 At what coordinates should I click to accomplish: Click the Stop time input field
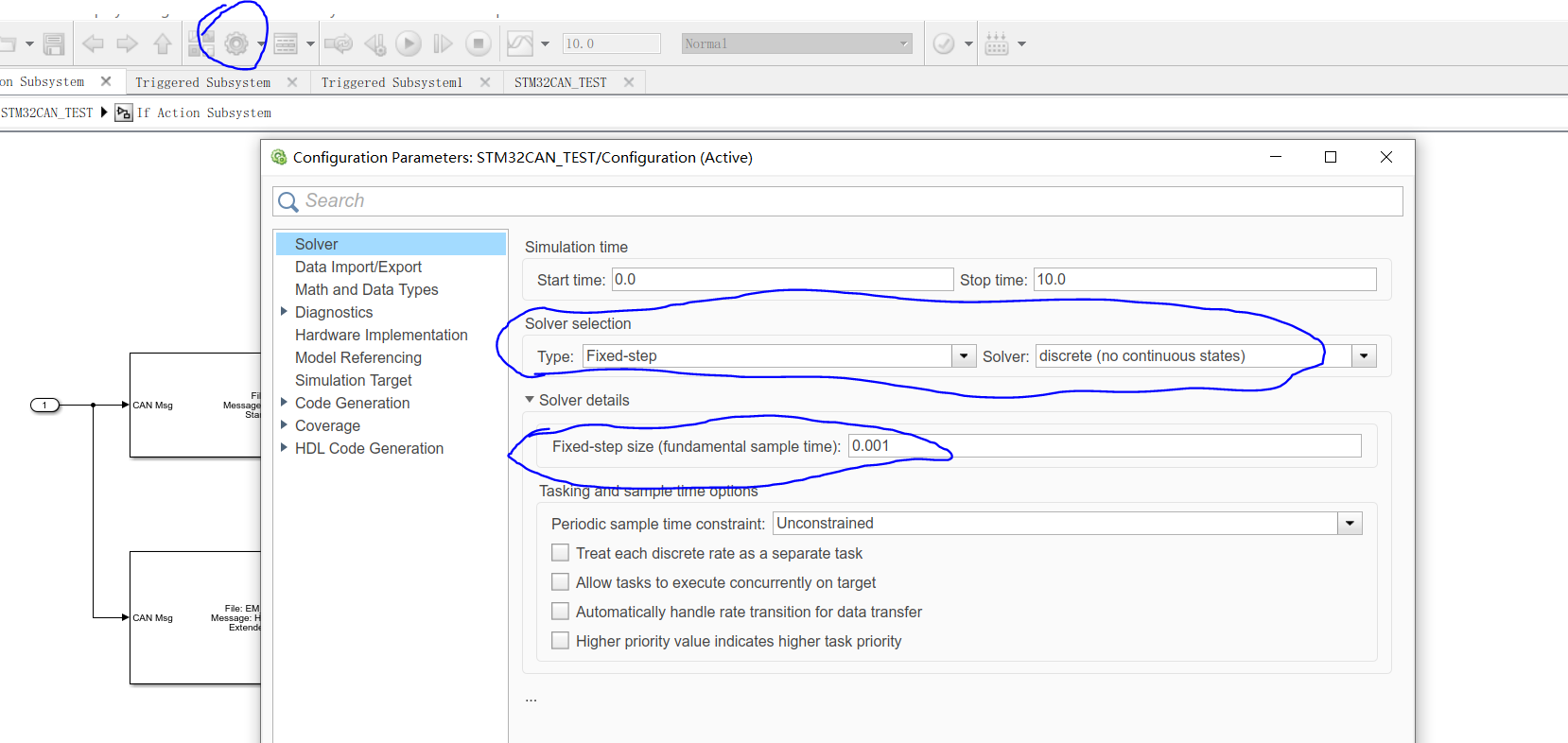coord(1205,280)
